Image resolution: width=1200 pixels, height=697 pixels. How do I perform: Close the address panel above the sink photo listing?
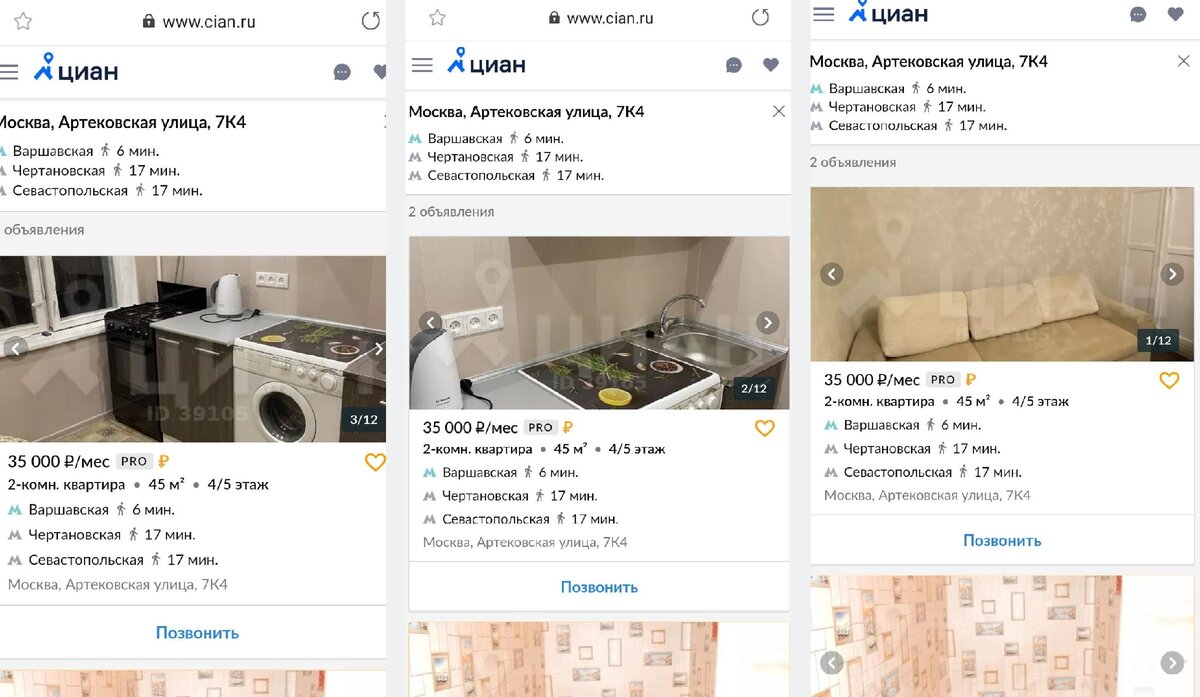click(779, 111)
